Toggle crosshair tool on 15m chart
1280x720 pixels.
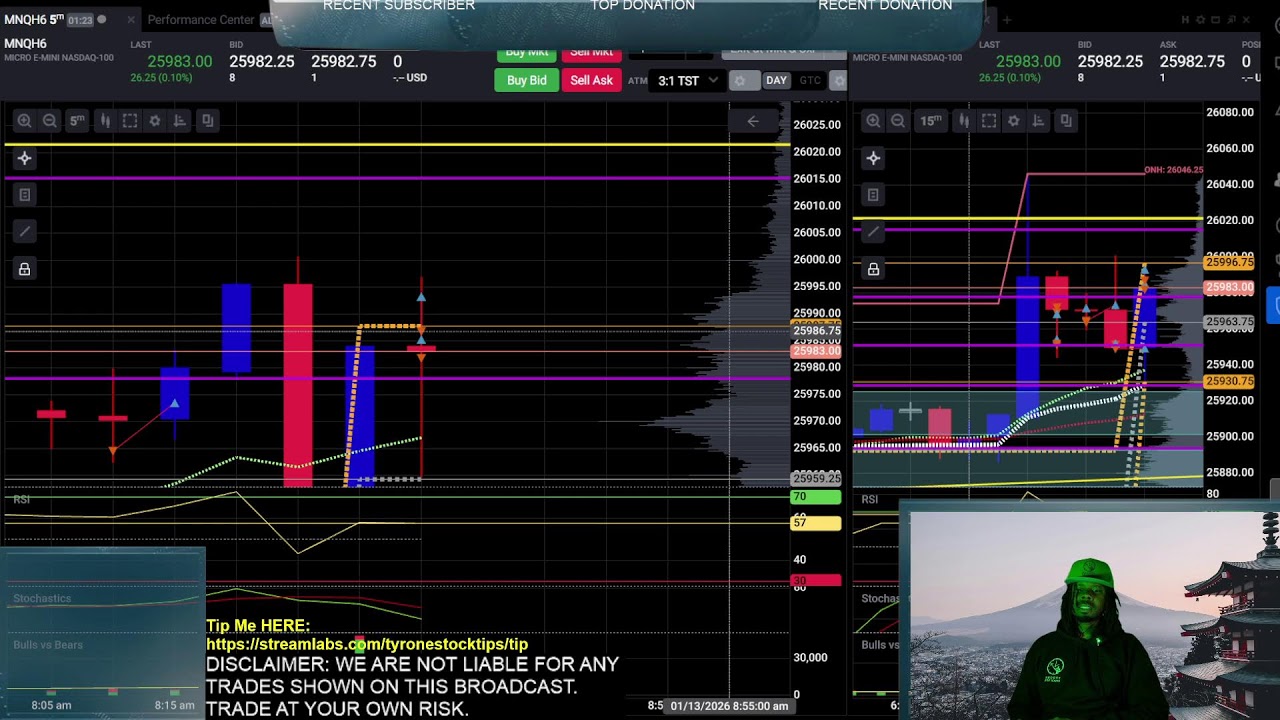coord(873,158)
